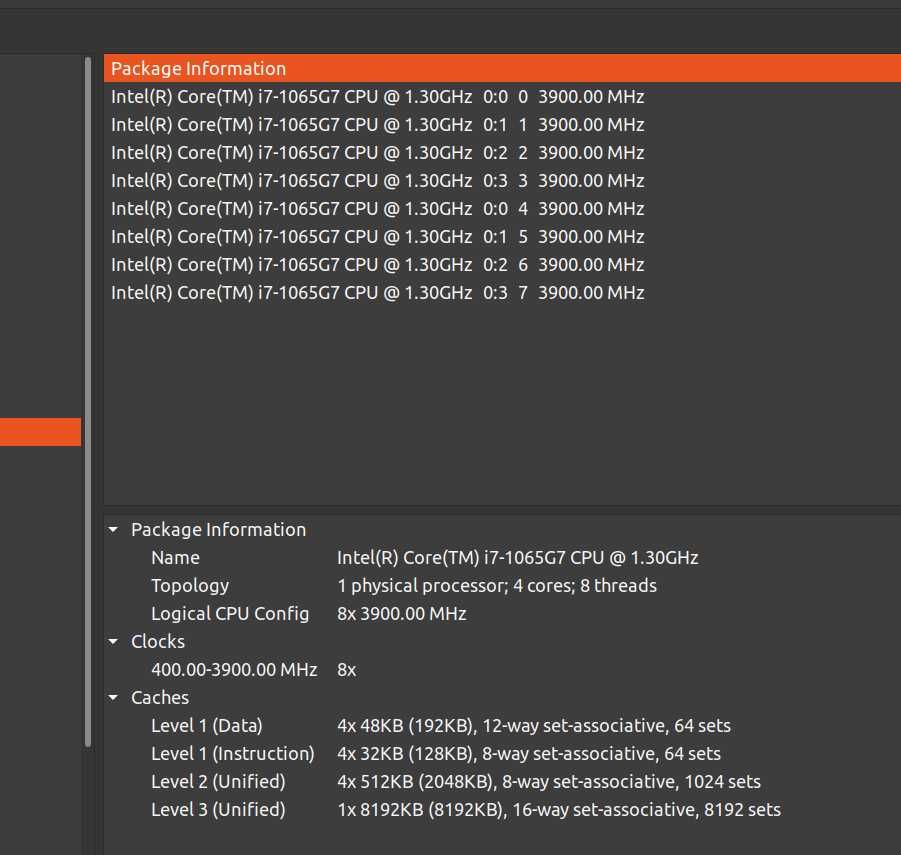Collapse the Package Information tree section
This screenshot has height=855, width=901.
click(x=113, y=530)
